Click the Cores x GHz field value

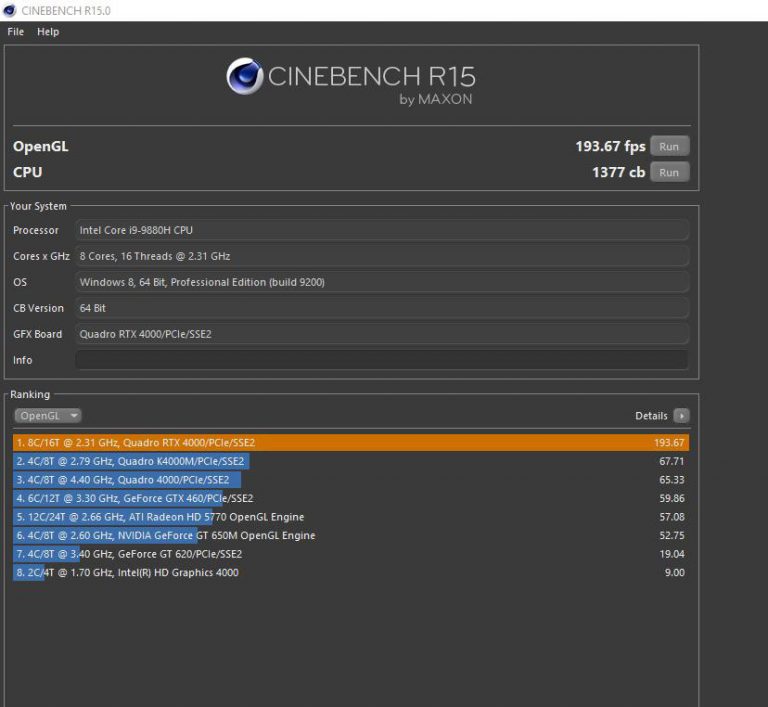pos(381,256)
